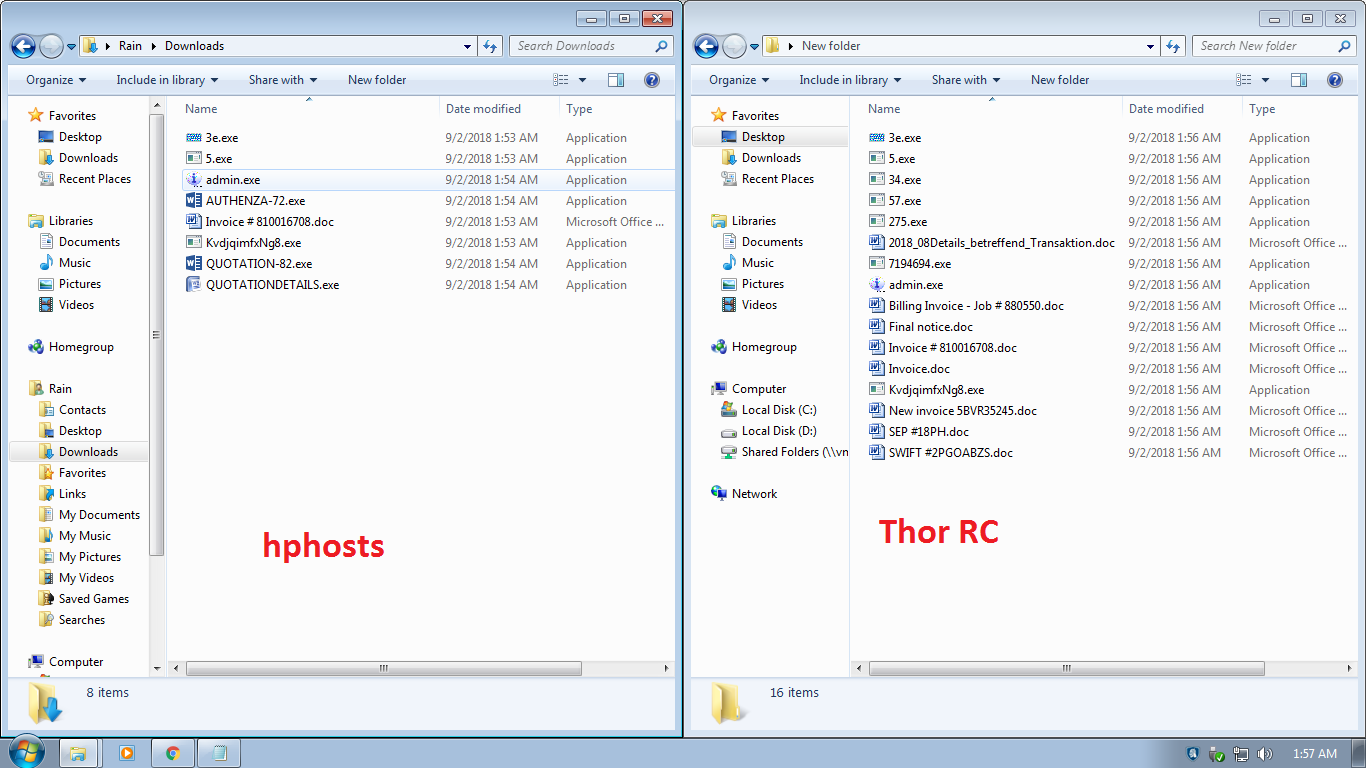The image size is (1366, 768).
Task: Open Help in the New folder window
Action: (1334, 80)
